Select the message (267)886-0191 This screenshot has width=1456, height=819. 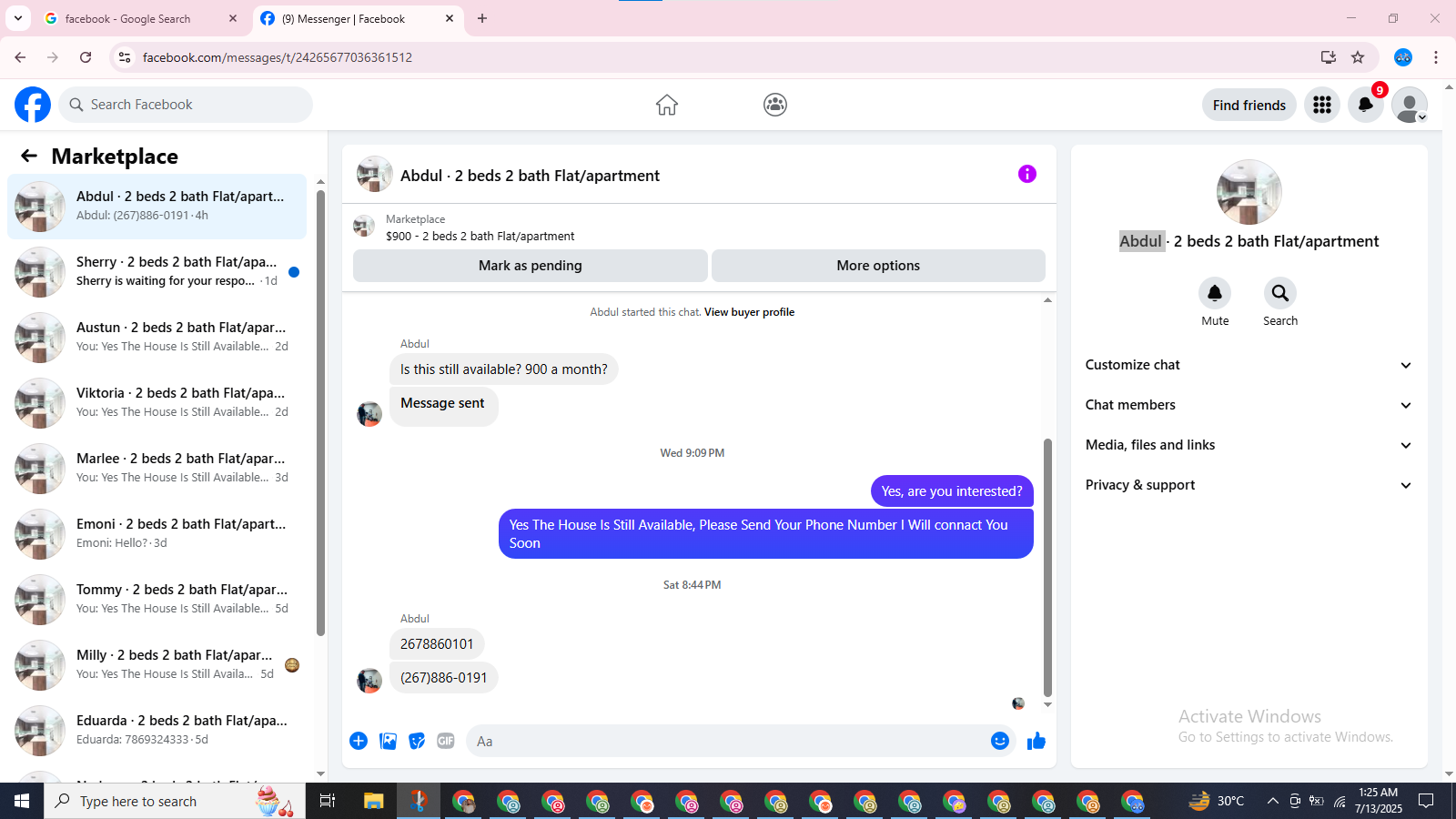(444, 678)
